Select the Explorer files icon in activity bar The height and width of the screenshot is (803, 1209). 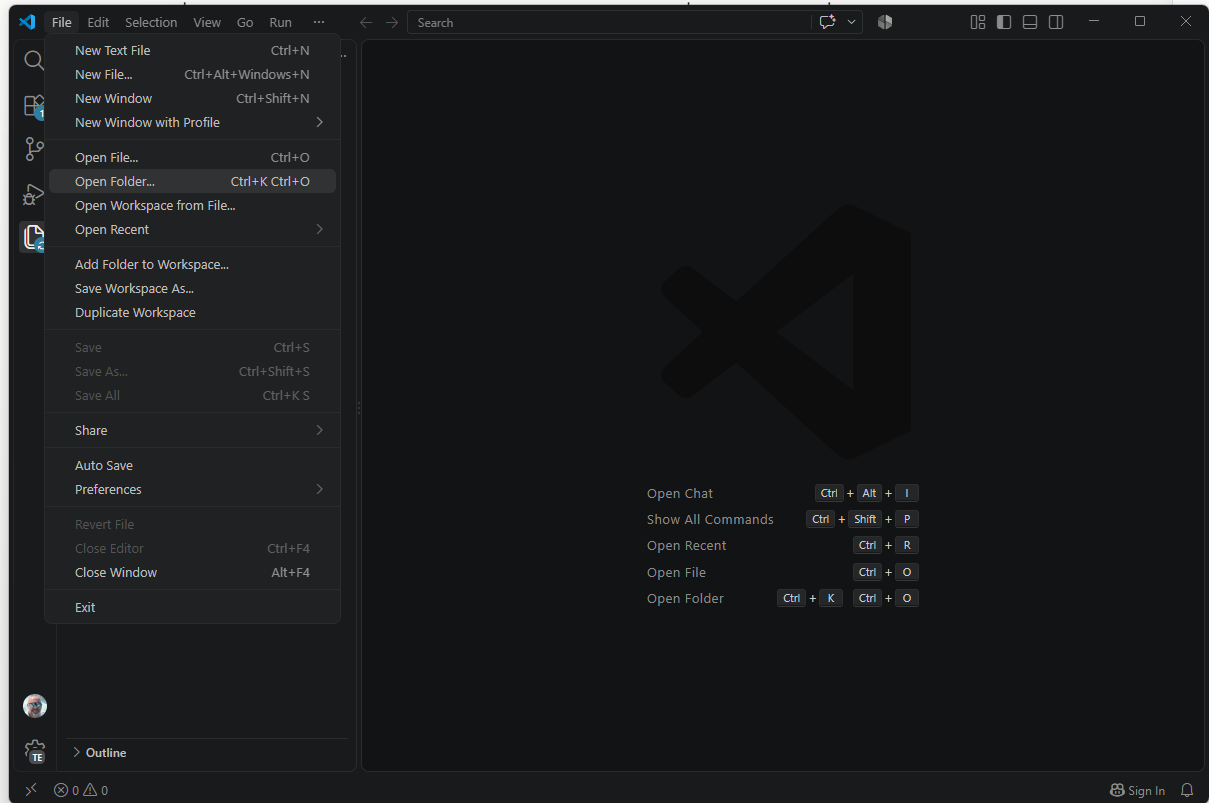point(34,237)
